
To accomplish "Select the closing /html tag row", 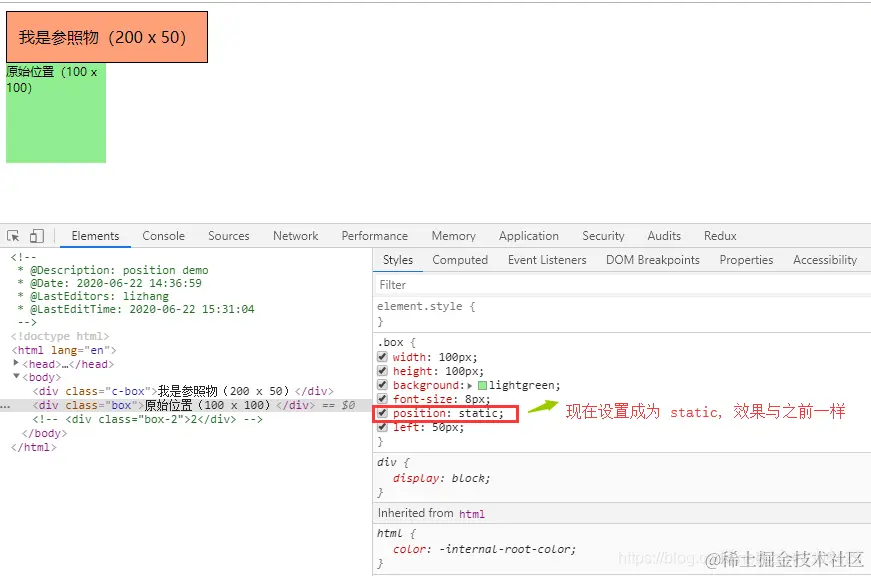I will 33,447.
